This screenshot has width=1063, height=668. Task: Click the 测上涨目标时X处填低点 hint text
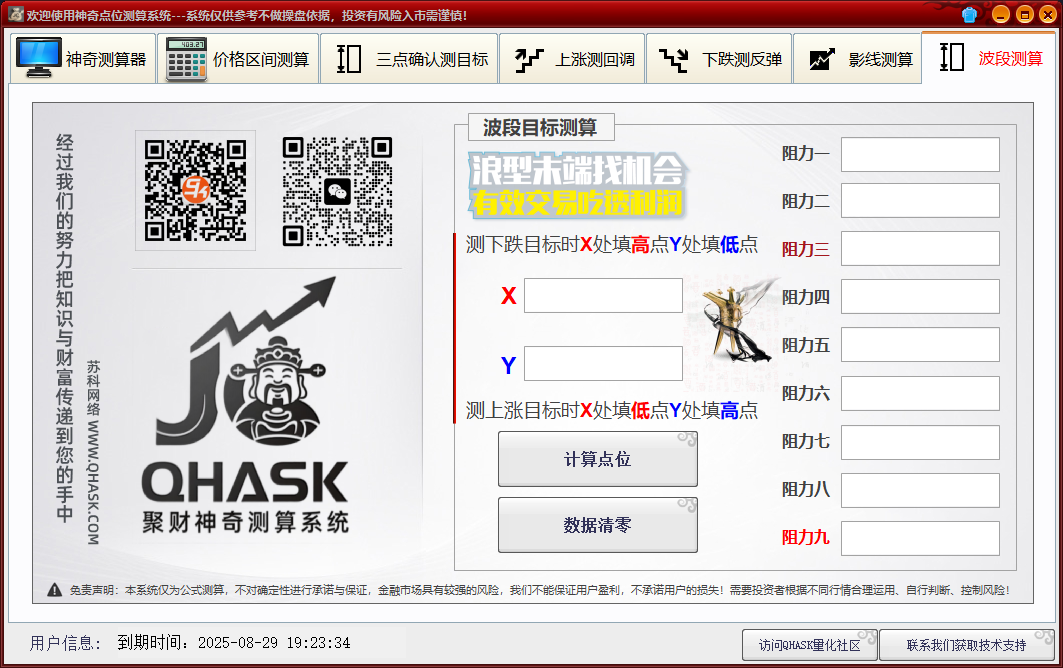(611, 410)
